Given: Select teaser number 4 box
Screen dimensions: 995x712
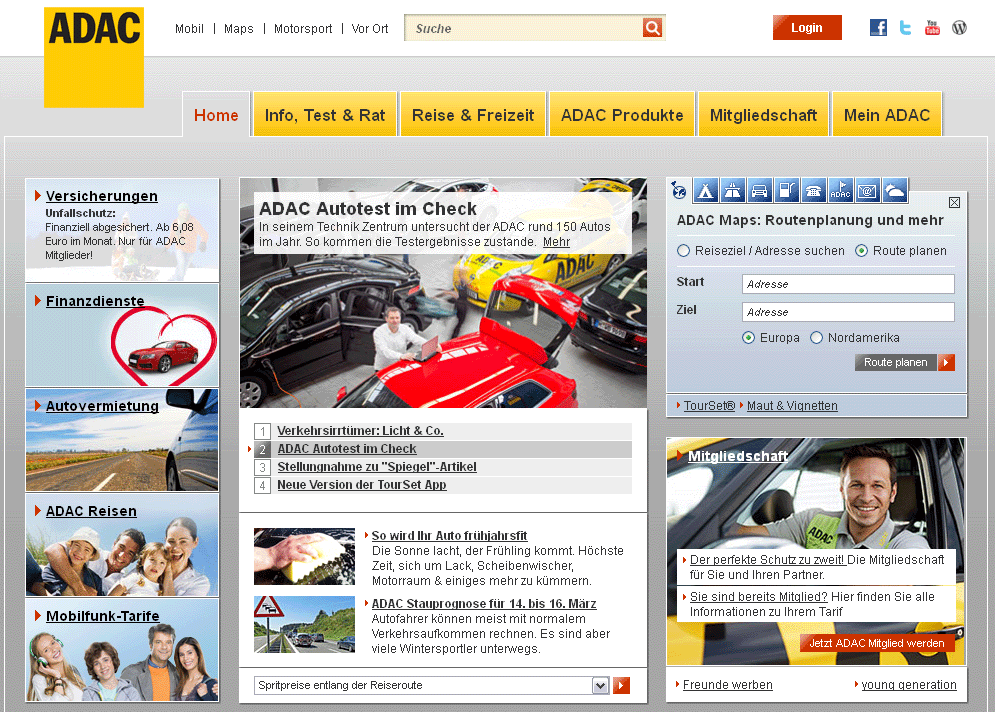Looking at the screenshot, I should tap(262, 485).
